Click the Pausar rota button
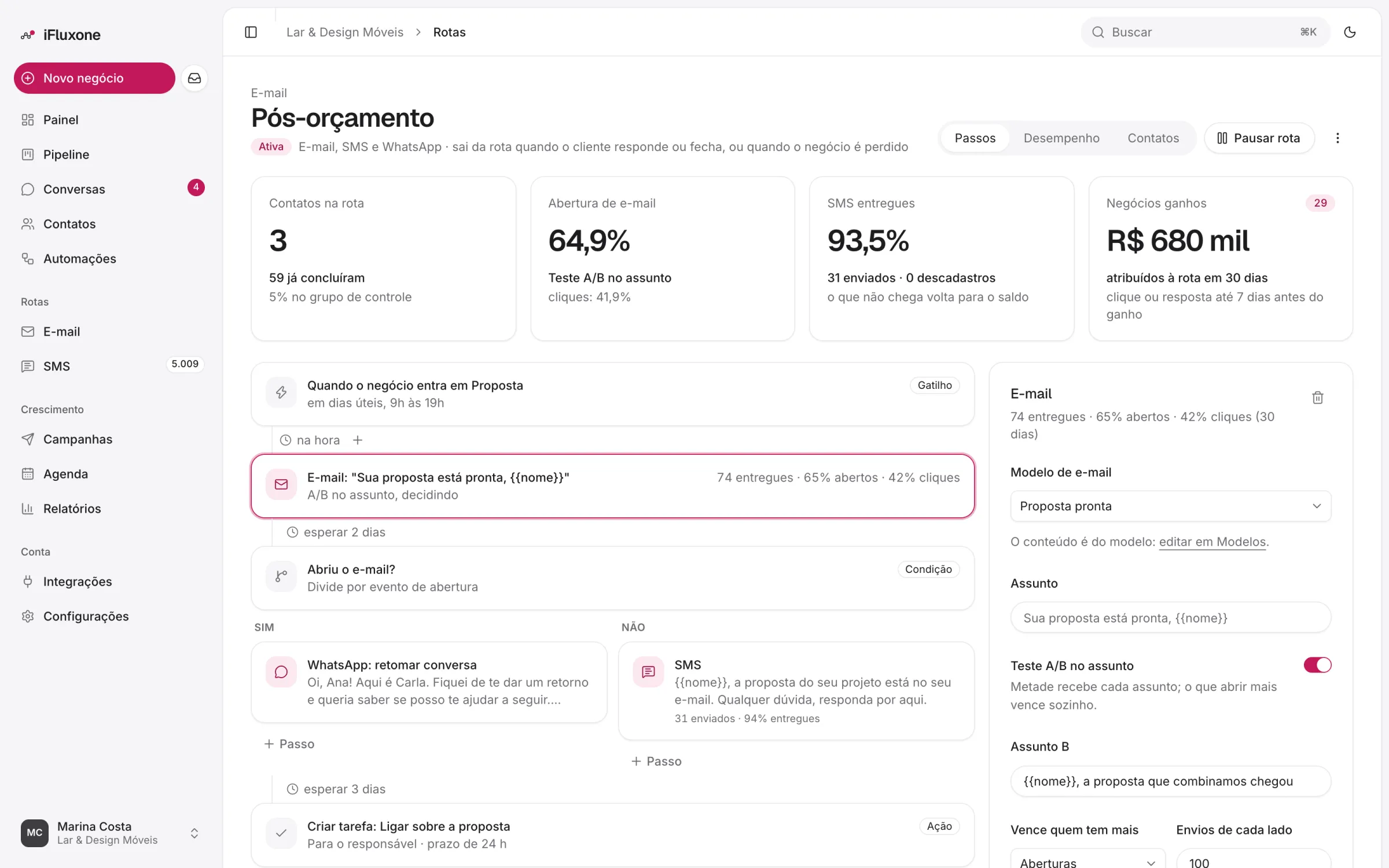1389x868 pixels. click(x=1259, y=138)
